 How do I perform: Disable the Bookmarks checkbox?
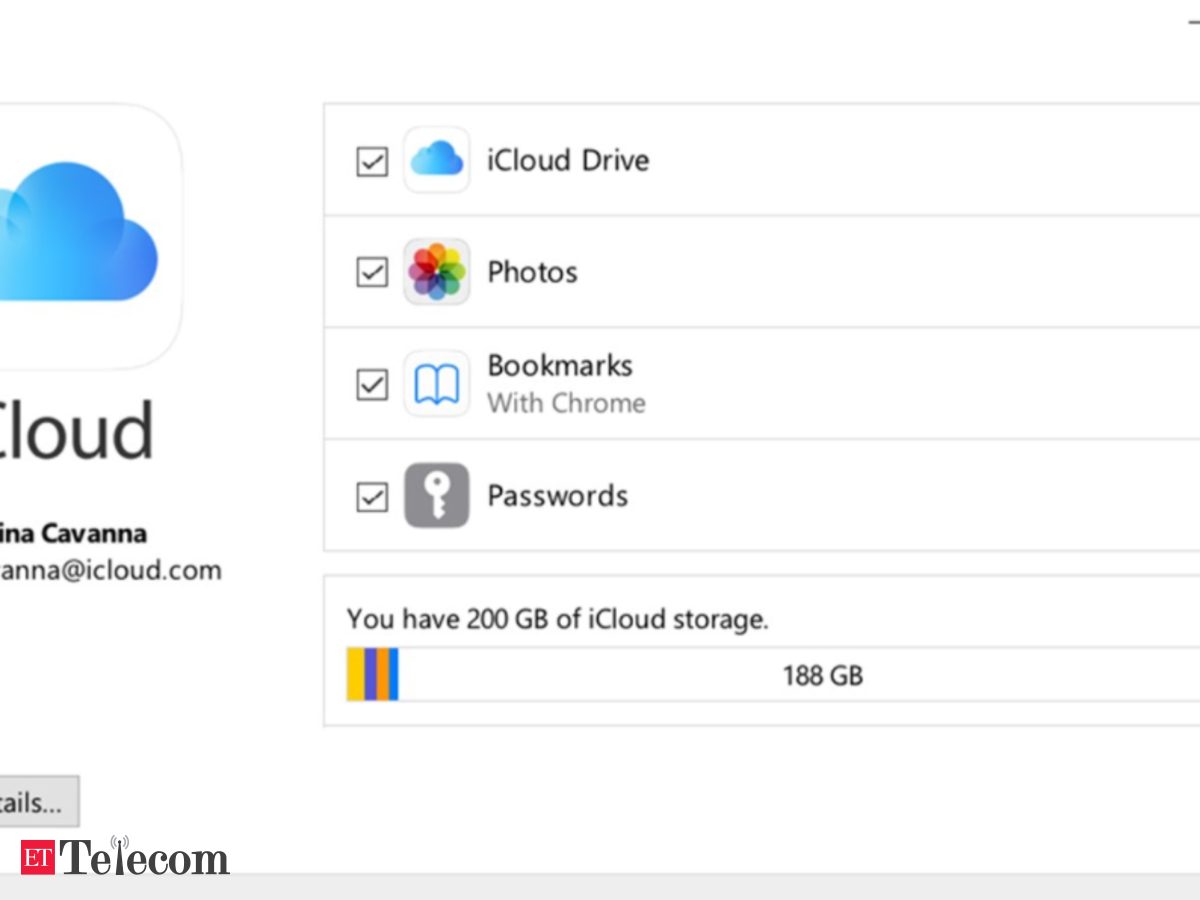372,385
